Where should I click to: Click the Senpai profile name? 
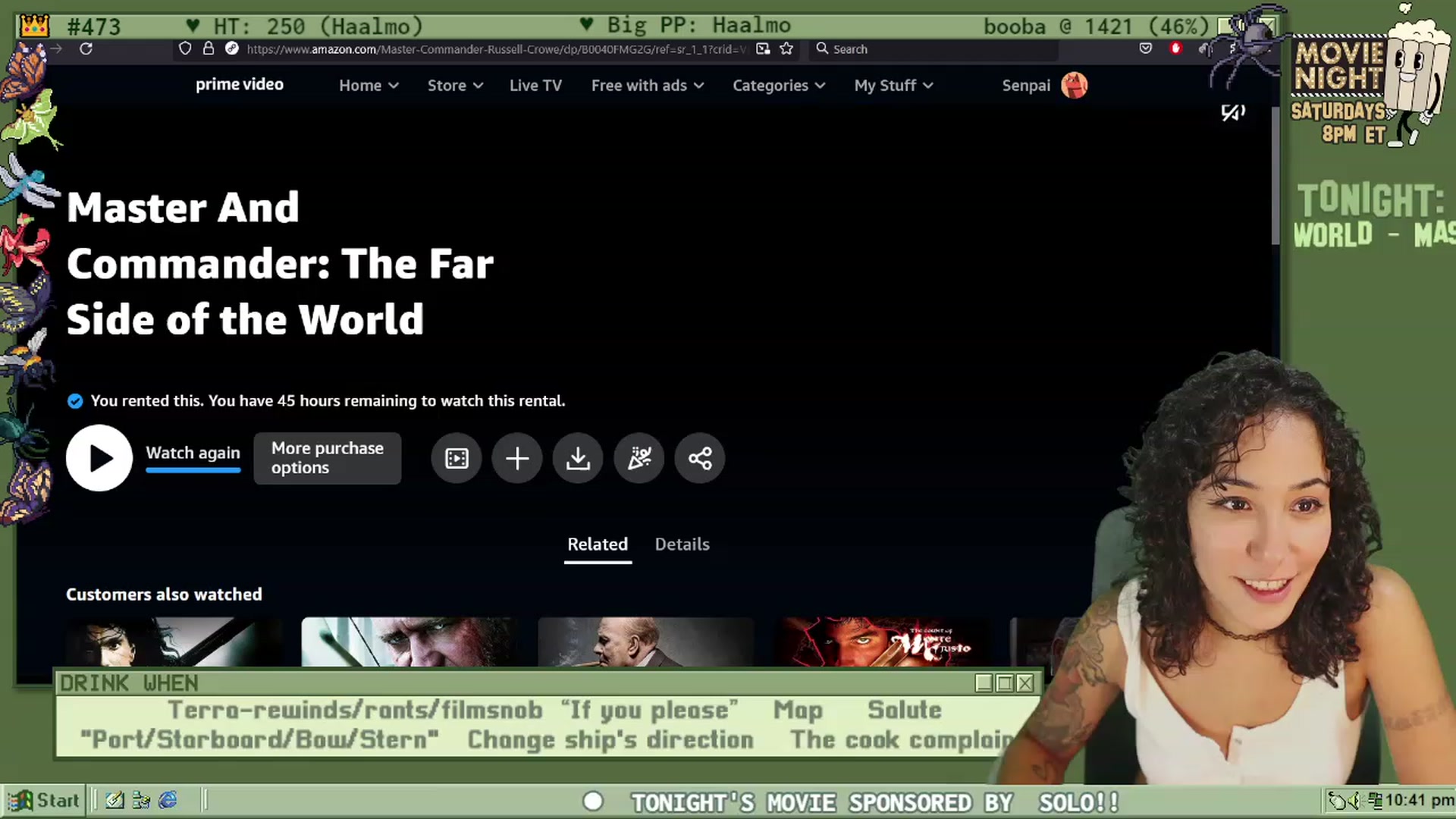click(x=1026, y=86)
